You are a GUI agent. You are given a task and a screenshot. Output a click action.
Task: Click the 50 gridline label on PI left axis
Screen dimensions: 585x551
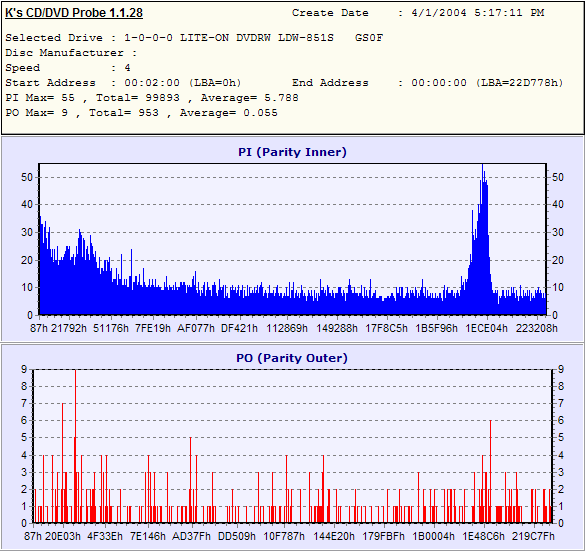[x=27, y=177]
